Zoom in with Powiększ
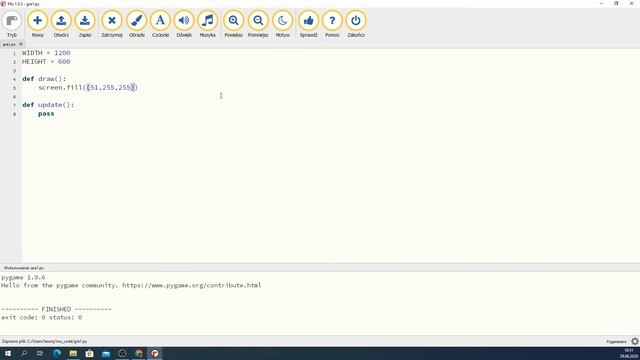Viewport: 640px width, 360px height. 233,24
